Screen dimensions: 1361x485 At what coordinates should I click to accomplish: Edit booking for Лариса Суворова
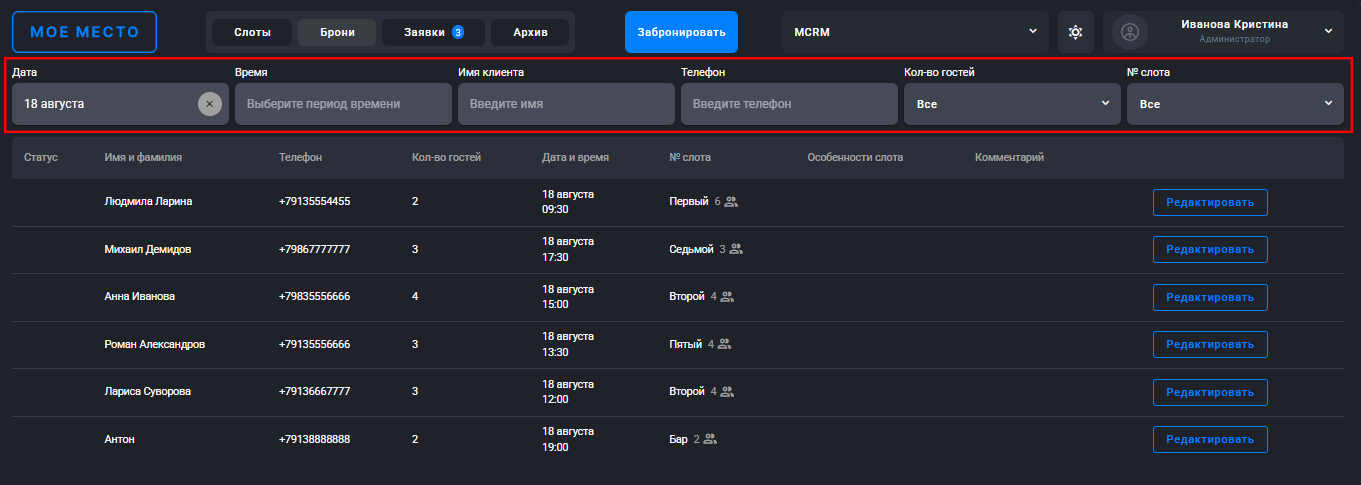(1210, 392)
